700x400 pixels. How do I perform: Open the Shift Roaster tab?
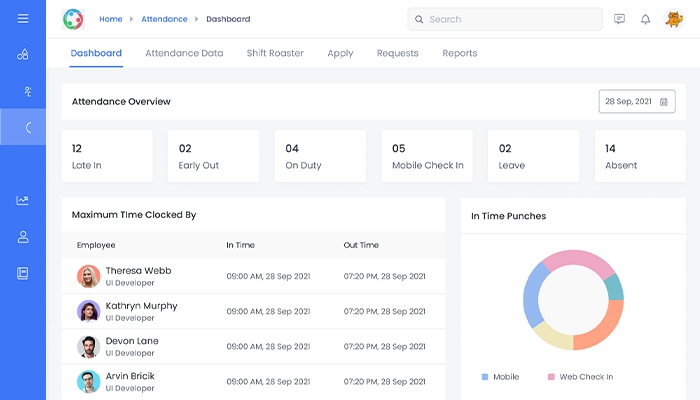click(275, 53)
